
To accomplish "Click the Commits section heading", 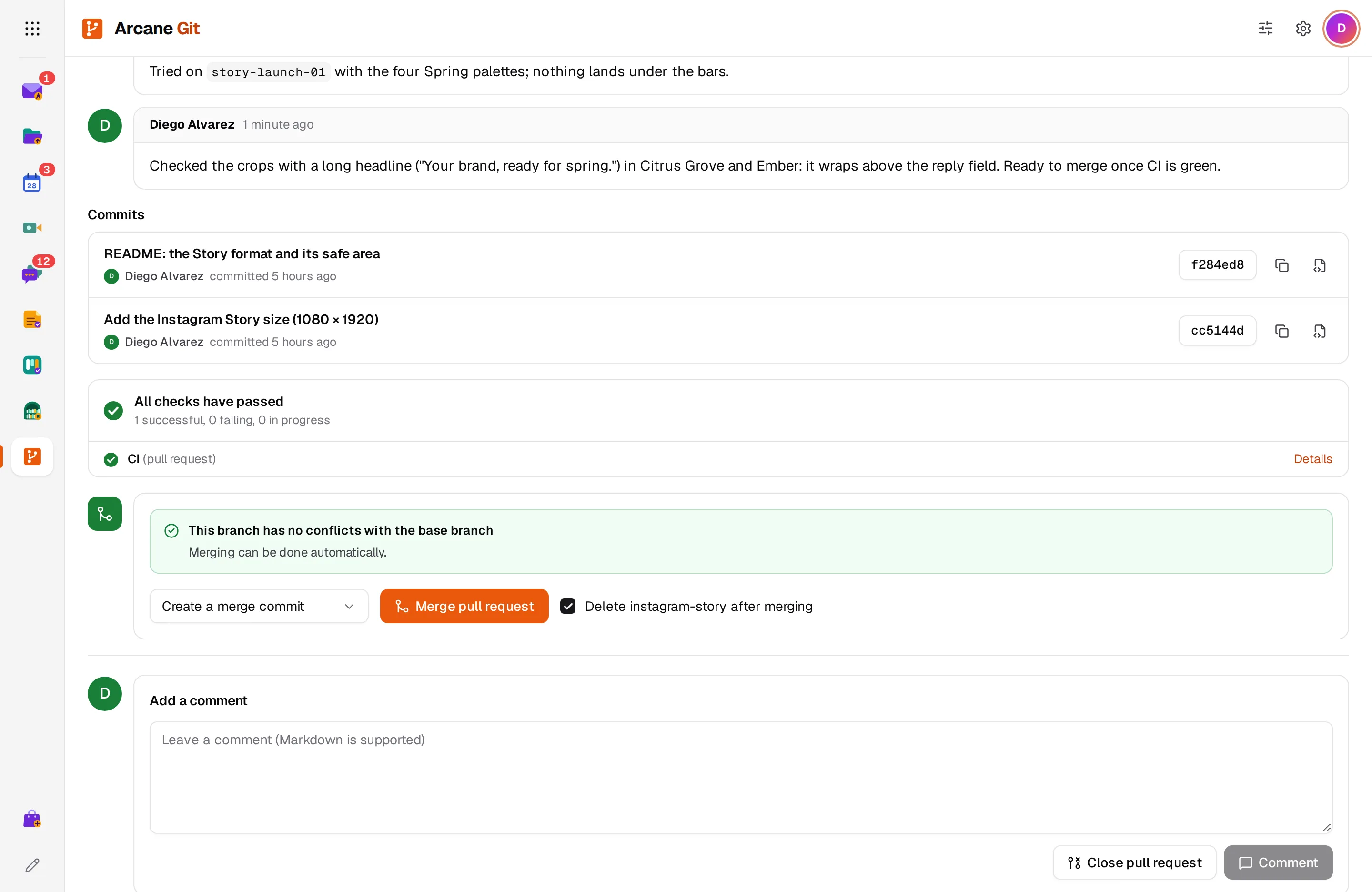I will click(x=116, y=214).
